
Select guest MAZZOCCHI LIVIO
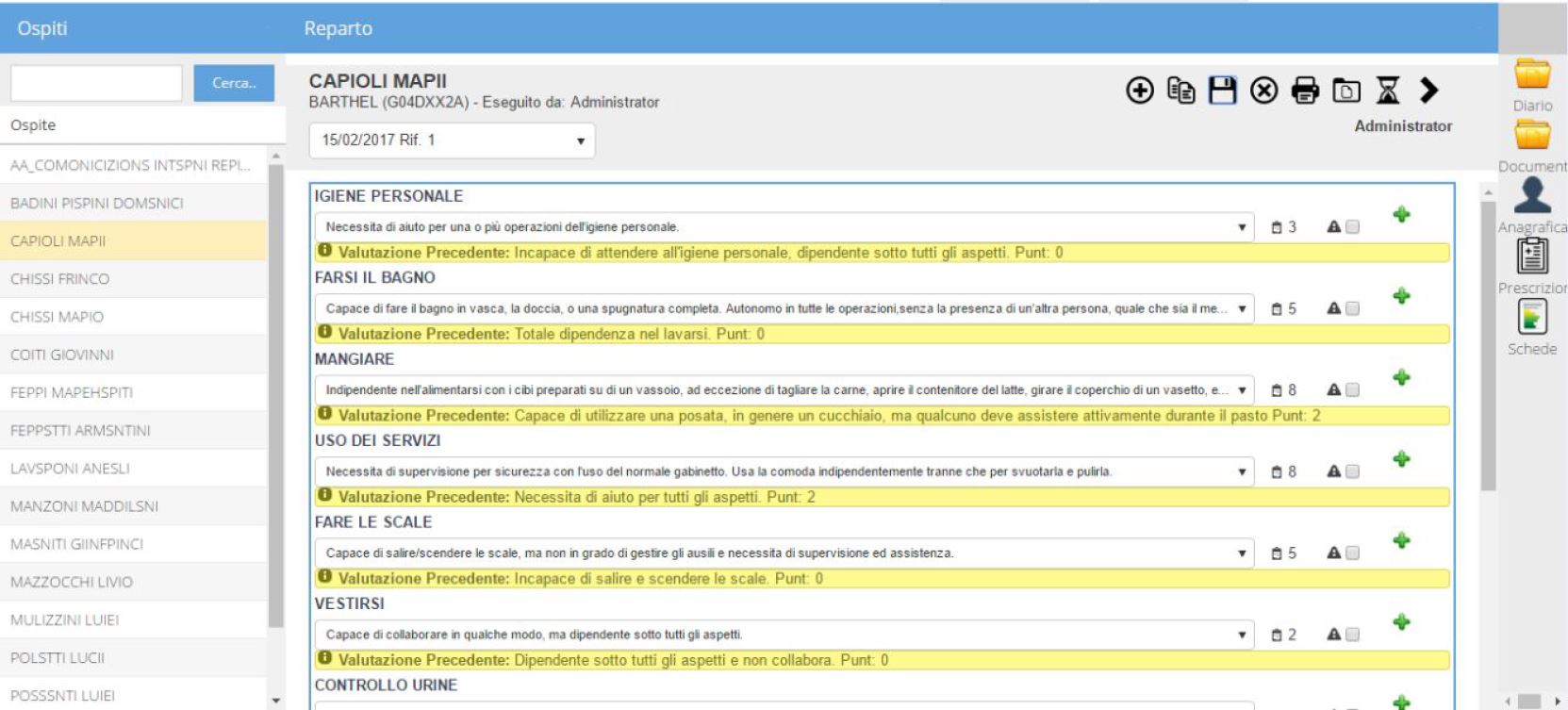pos(134,582)
